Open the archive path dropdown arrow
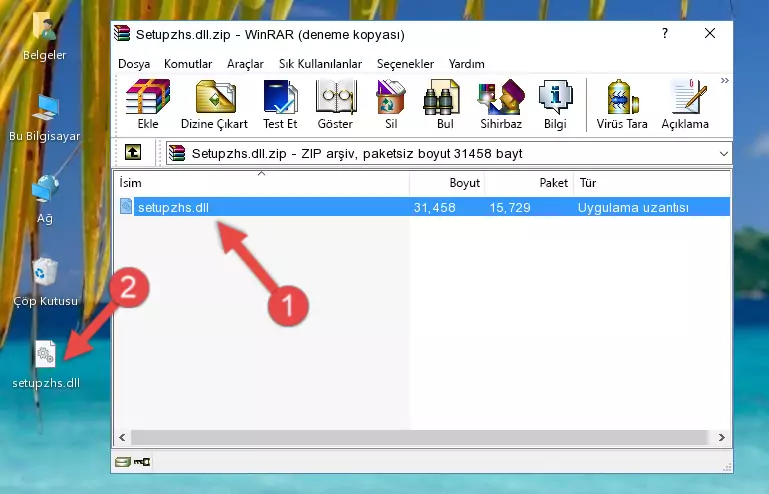The height and width of the screenshot is (494, 769). [x=724, y=154]
